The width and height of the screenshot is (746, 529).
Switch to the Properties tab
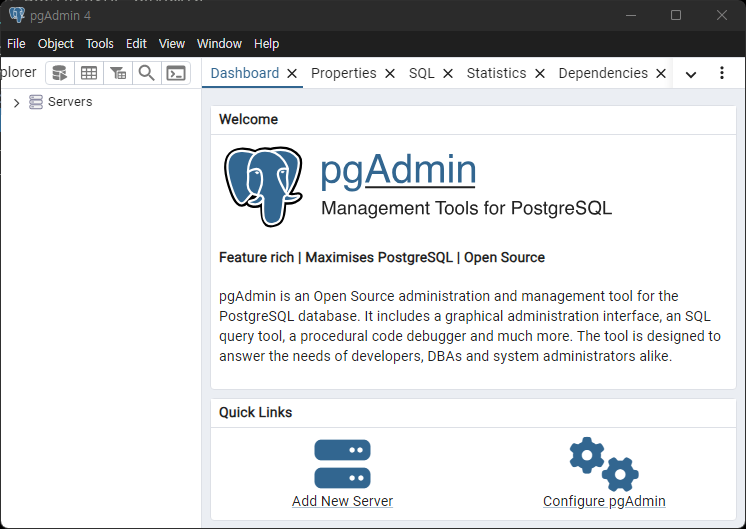coord(344,73)
